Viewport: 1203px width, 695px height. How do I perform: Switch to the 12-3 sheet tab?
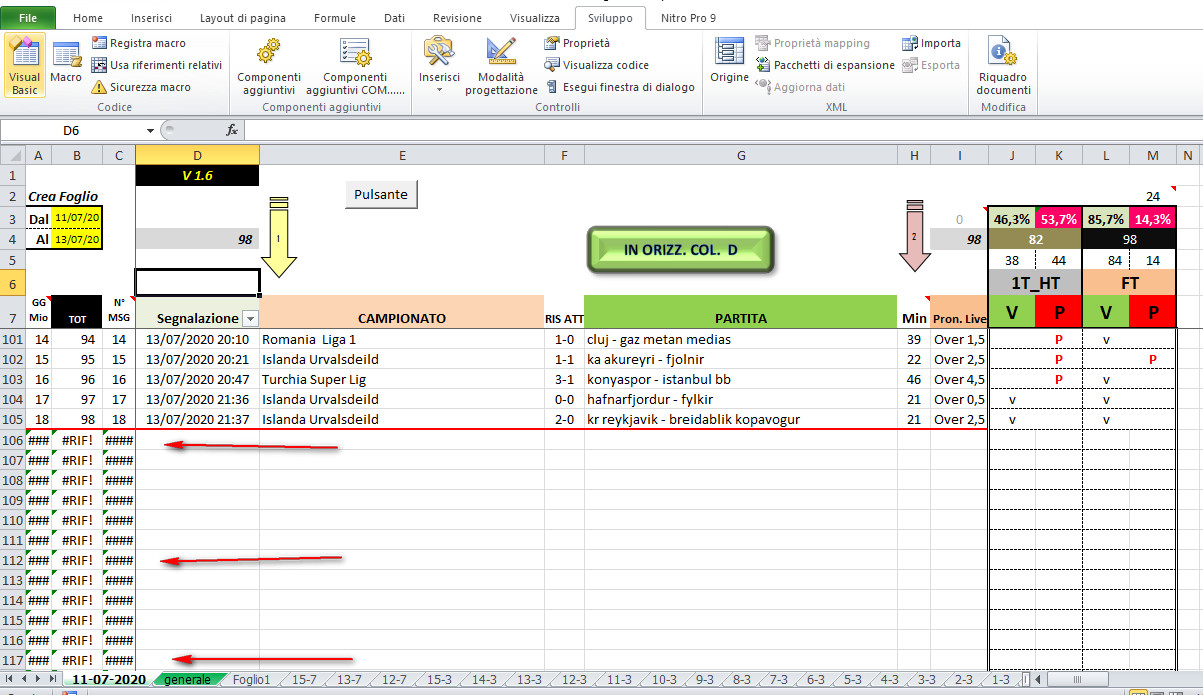(x=574, y=679)
